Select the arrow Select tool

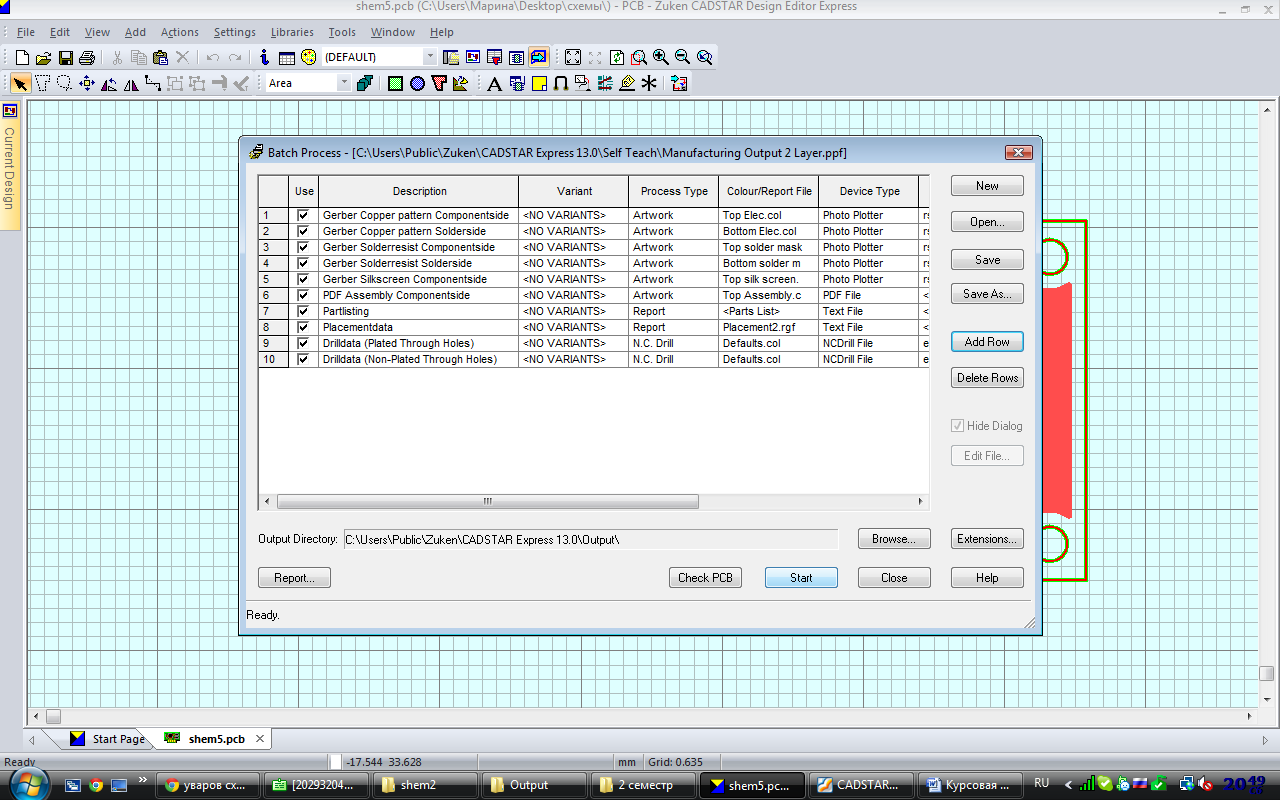point(20,83)
